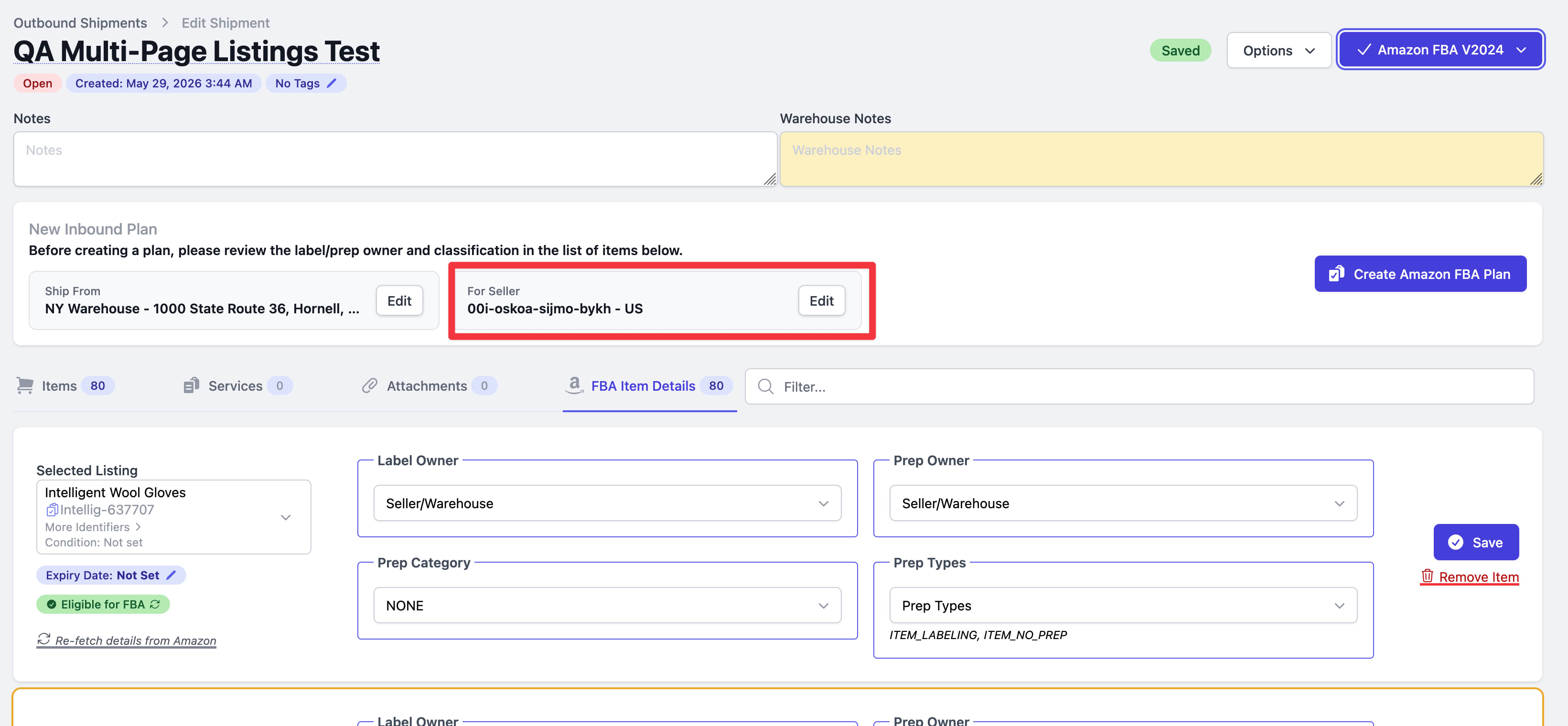Select the FBA Item Details tab
Screen dimensions: 1568x726
[649, 386]
